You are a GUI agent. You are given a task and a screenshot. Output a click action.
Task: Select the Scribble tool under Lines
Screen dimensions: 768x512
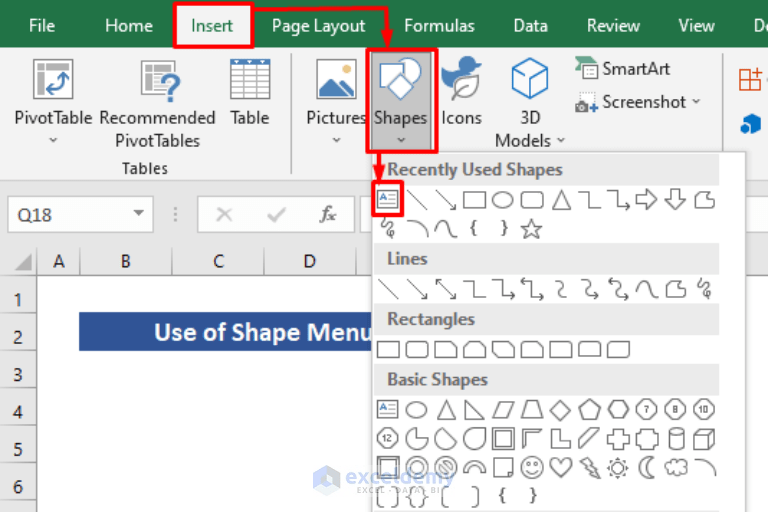(x=704, y=289)
